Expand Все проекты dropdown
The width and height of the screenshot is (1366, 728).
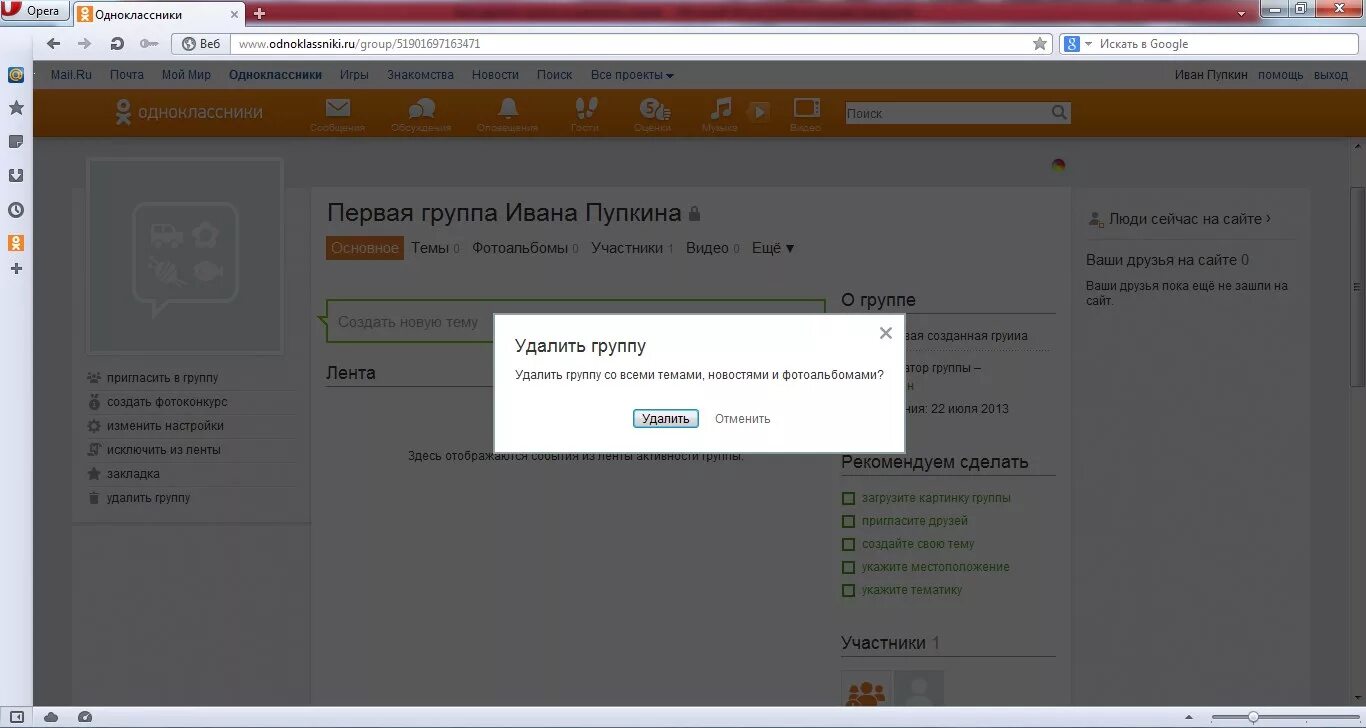point(632,75)
